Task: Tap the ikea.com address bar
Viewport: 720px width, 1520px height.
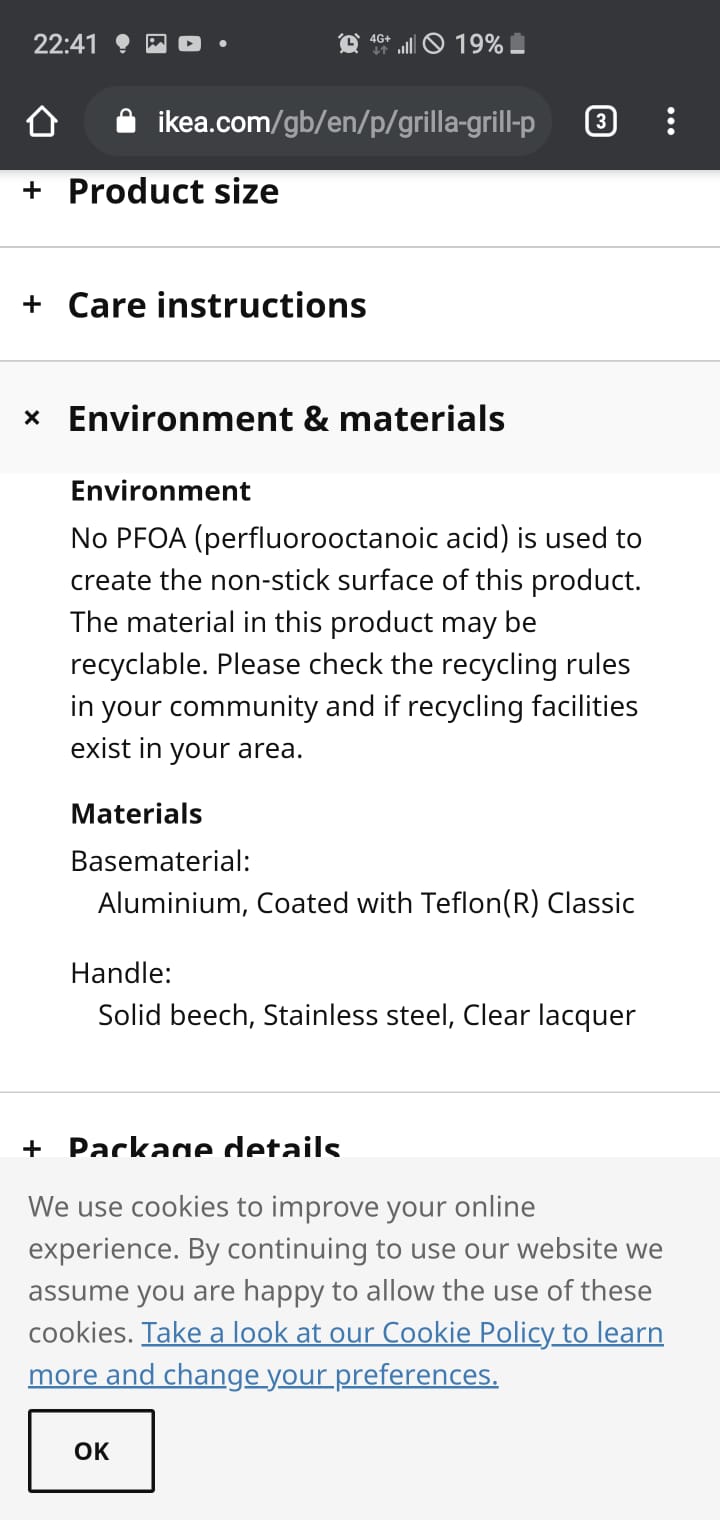Action: pos(345,122)
